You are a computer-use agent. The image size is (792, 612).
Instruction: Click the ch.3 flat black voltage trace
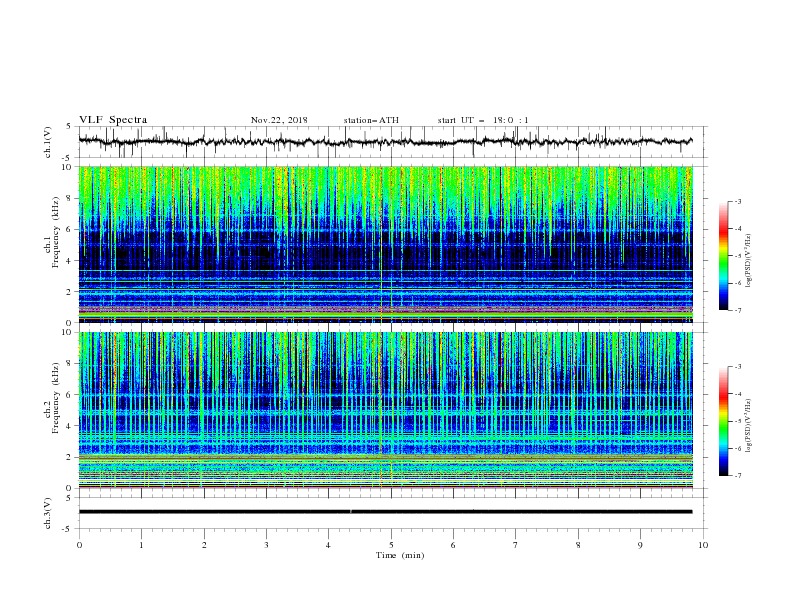(x=385, y=512)
